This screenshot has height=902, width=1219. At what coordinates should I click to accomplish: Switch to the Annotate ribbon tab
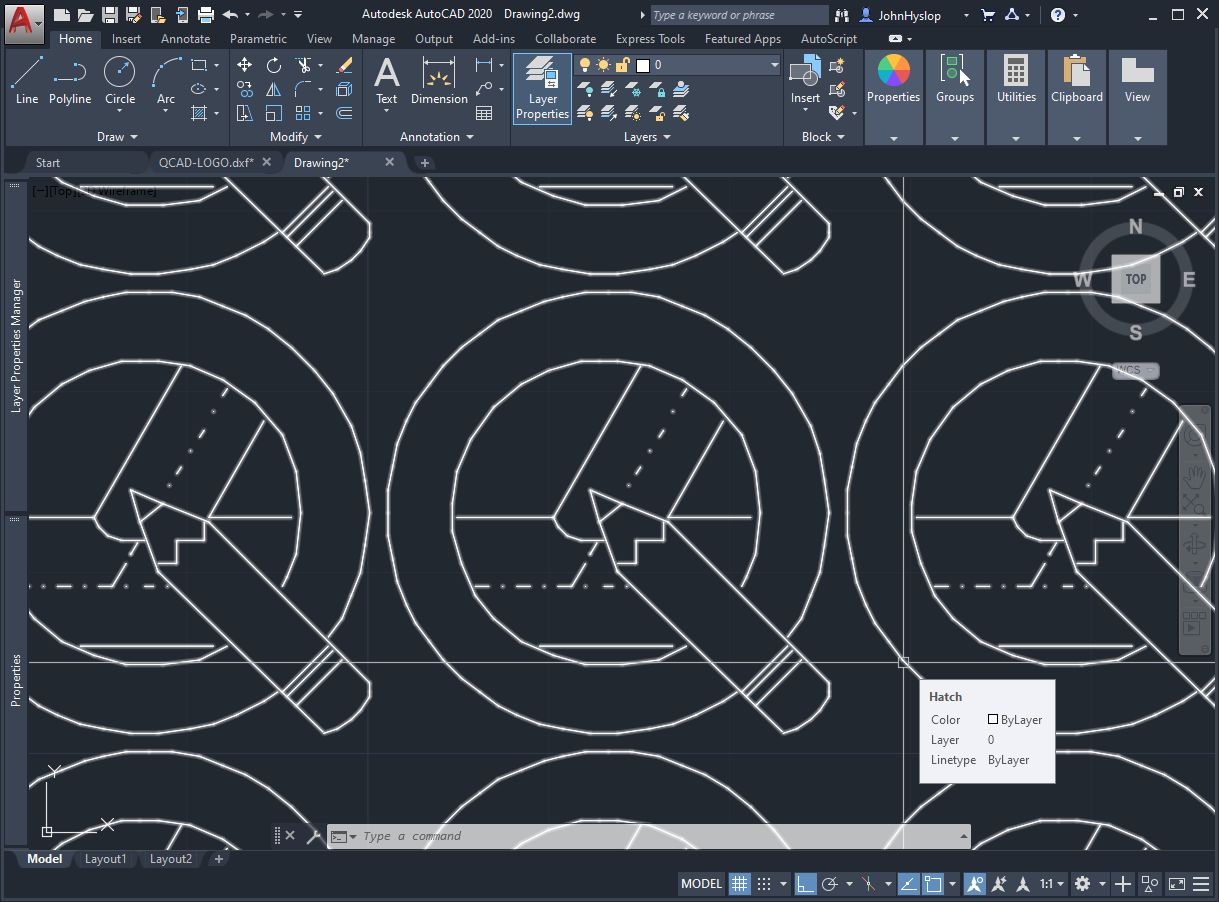(x=186, y=39)
